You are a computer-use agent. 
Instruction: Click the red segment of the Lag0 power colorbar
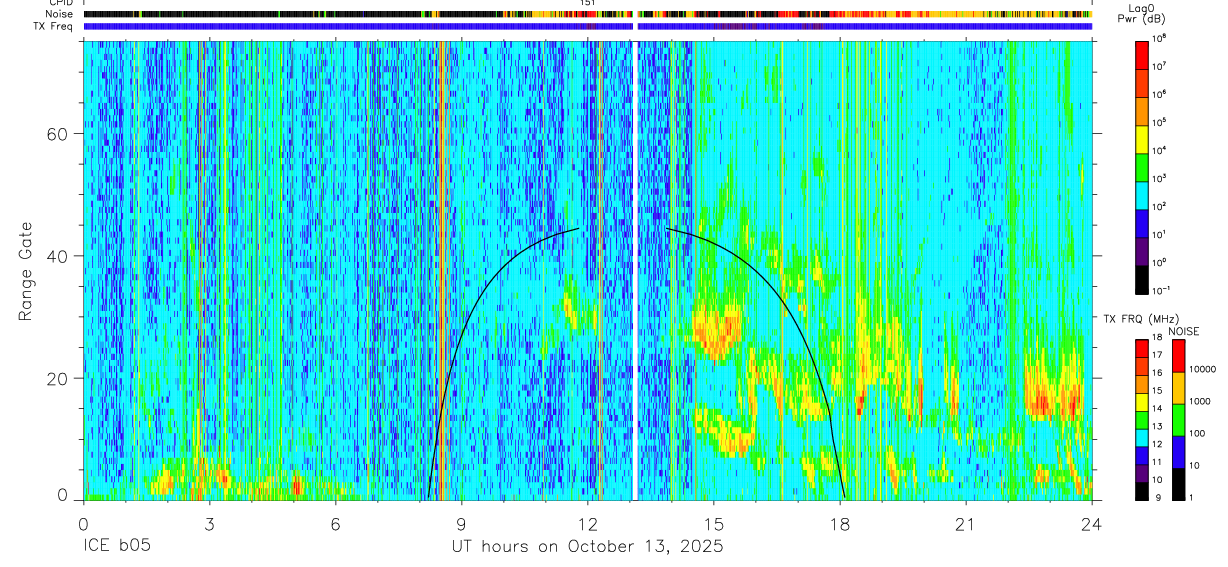pyautogui.click(x=1141, y=56)
